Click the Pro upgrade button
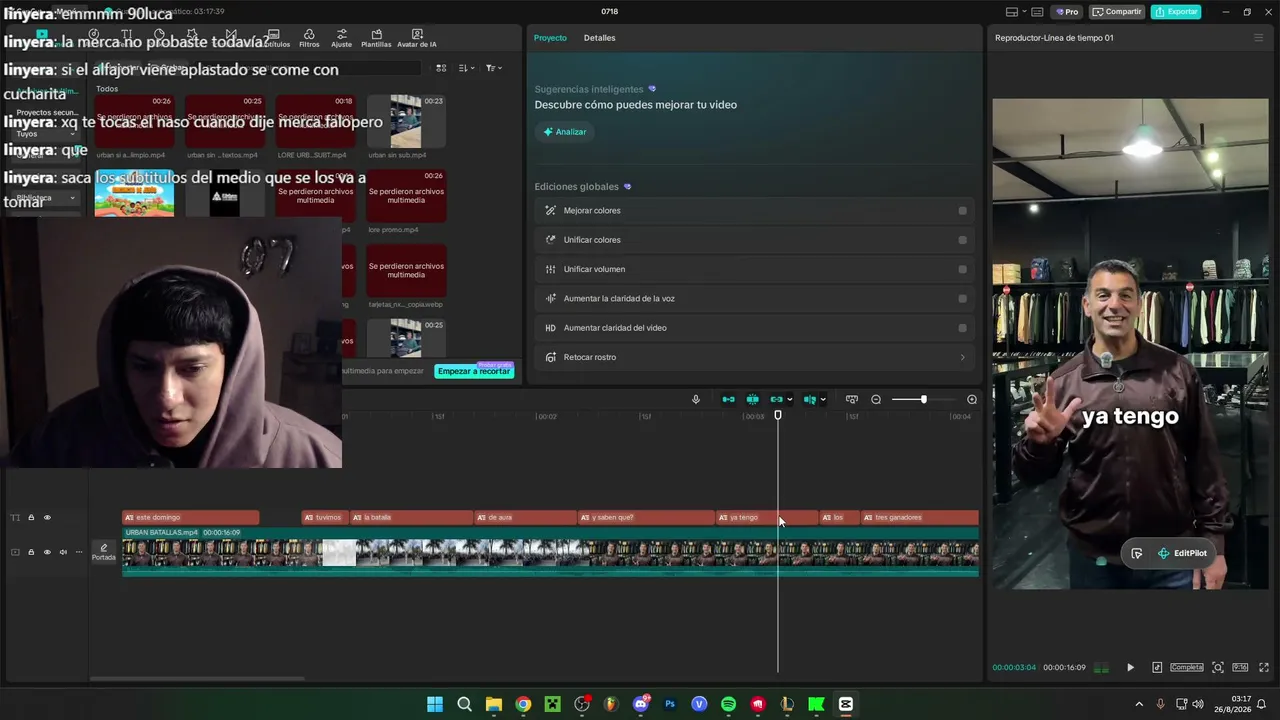Image resolution: width=1280 pixels, height=720 pixels. 1067,12
